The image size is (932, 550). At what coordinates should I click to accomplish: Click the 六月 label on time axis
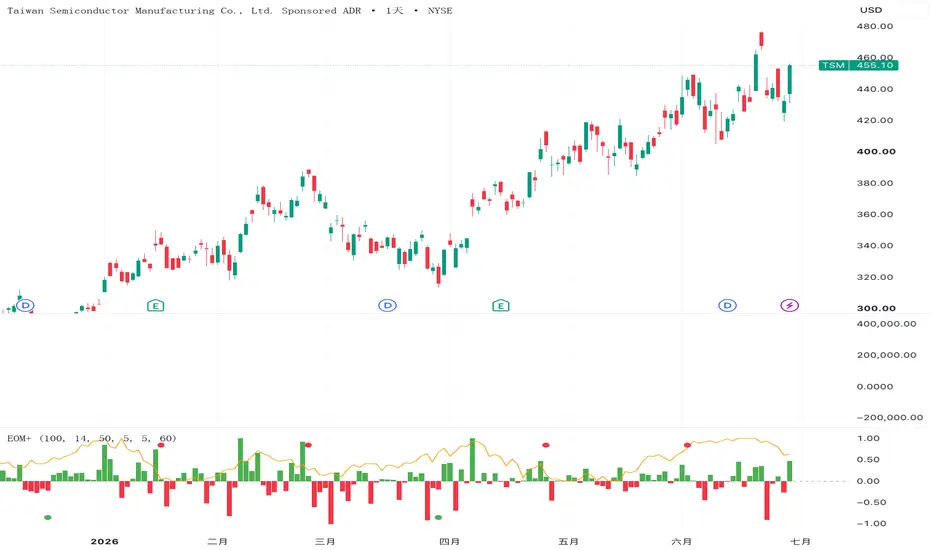(682, 542)
